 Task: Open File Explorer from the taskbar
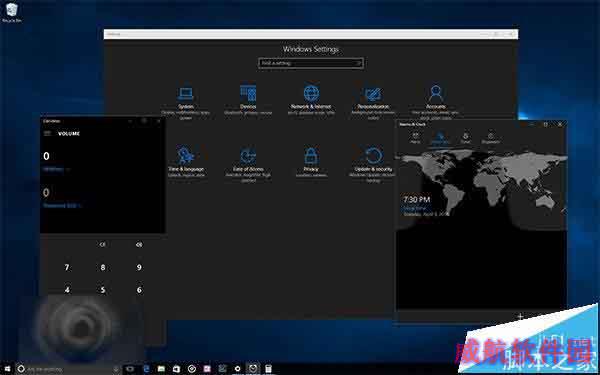pyautogui.click(x=161, y=369)
